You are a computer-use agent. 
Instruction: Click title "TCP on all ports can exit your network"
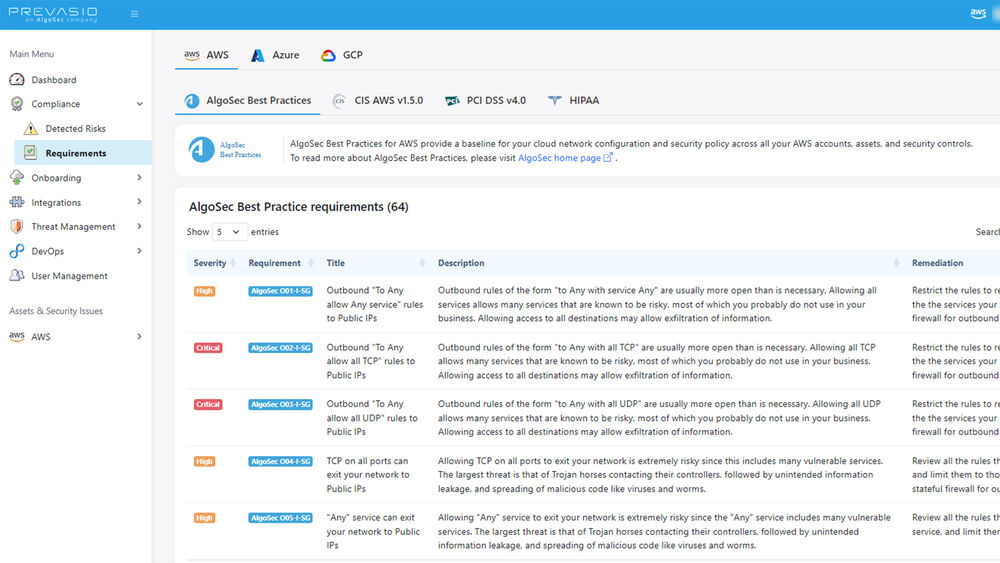pos(368,474)
